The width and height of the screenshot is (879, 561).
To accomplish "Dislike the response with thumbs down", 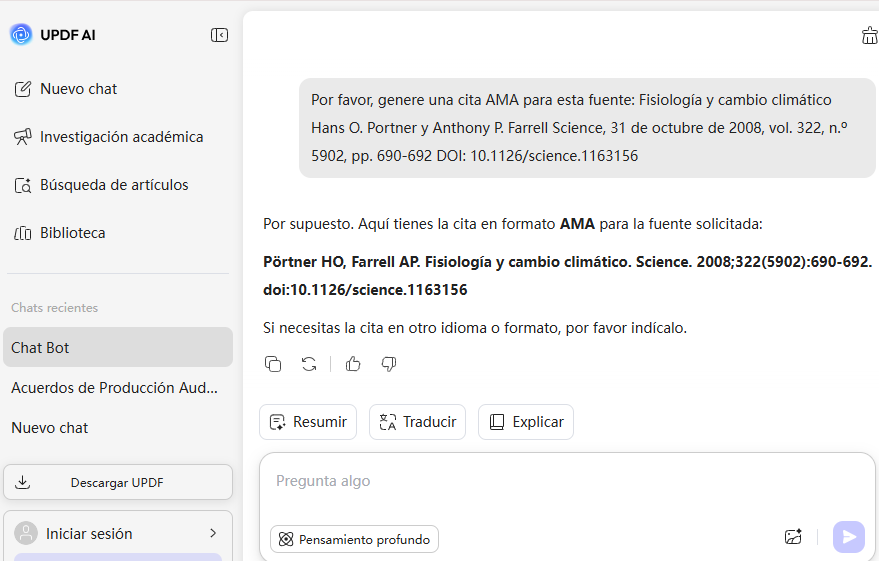I will click(389, 364).
